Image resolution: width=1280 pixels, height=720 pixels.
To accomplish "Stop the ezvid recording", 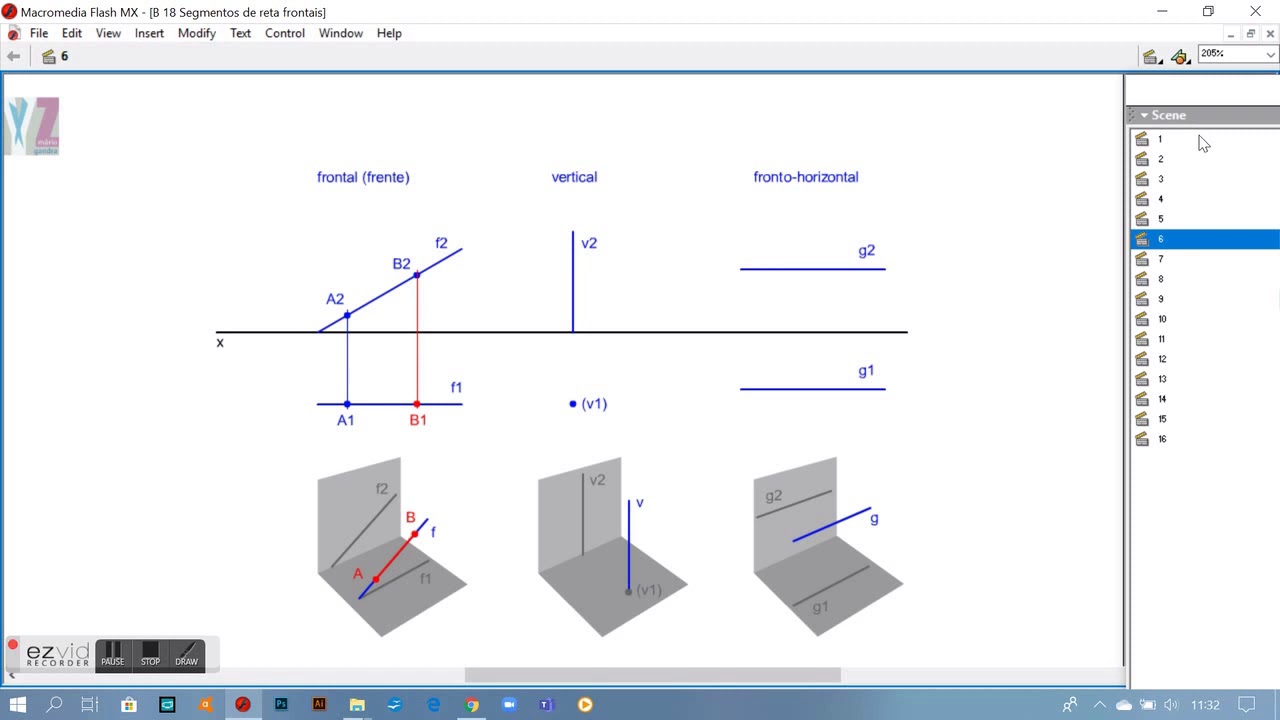I will pyautogui.click(x=150, y=654).
